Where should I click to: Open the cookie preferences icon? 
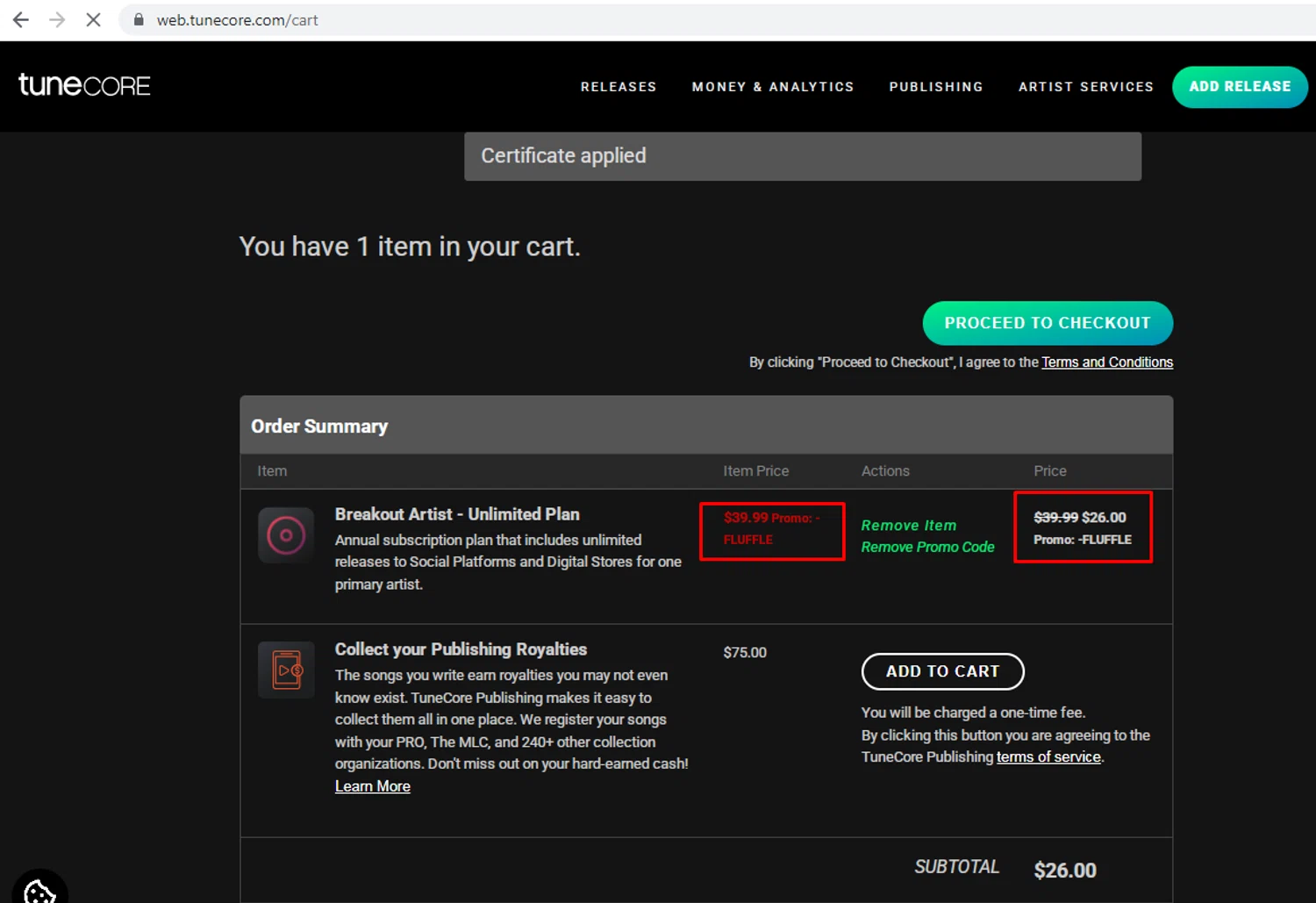[x=39, y=890]
